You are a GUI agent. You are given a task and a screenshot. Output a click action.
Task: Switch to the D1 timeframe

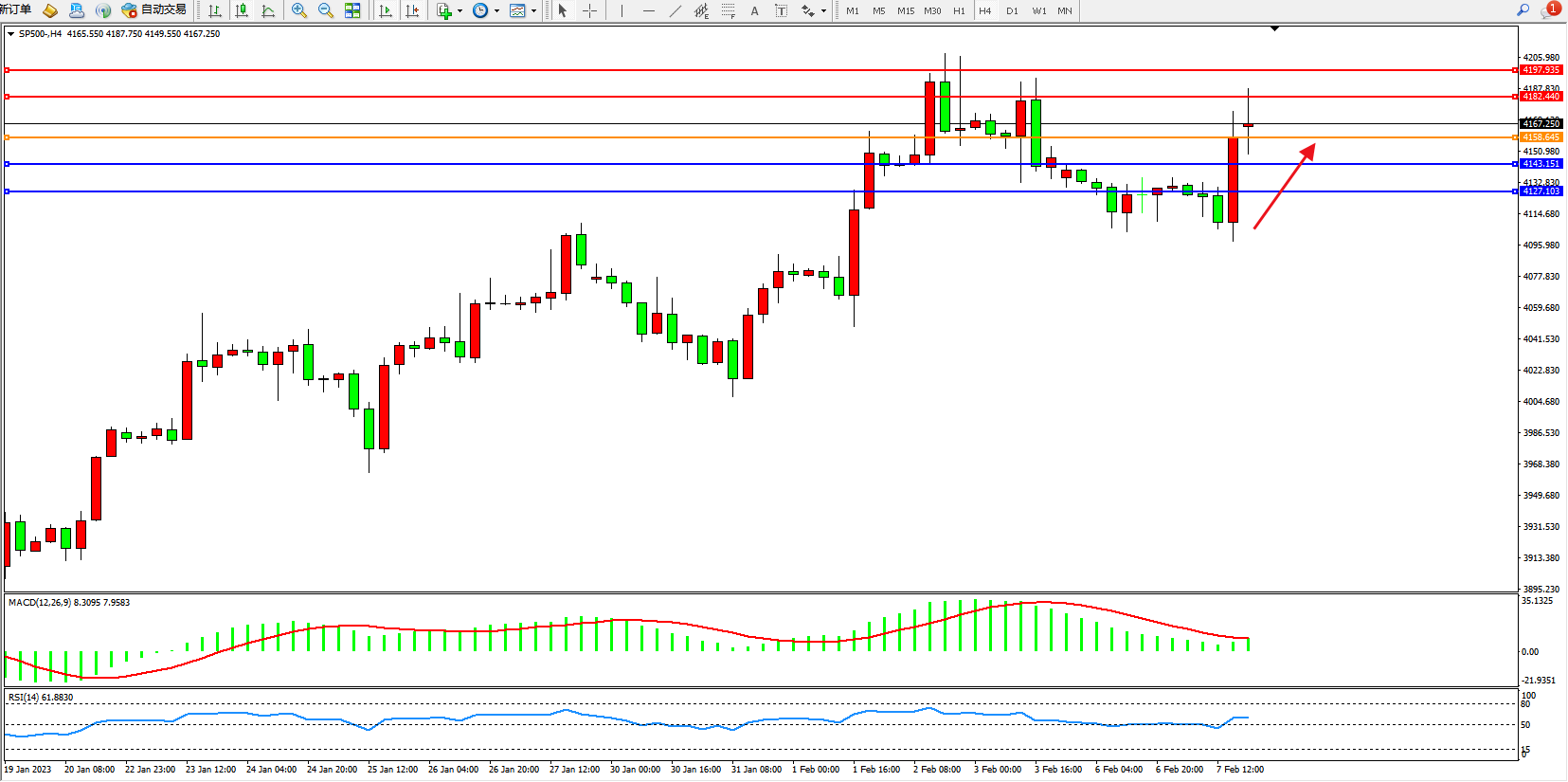1012,10
